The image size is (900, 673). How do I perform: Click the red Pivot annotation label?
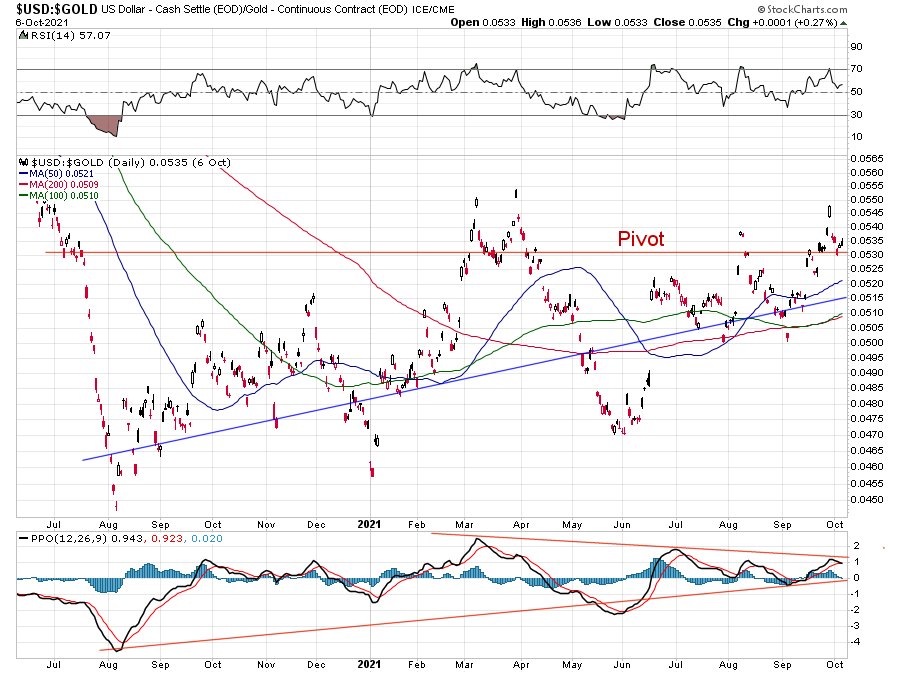tap(641, 239)
